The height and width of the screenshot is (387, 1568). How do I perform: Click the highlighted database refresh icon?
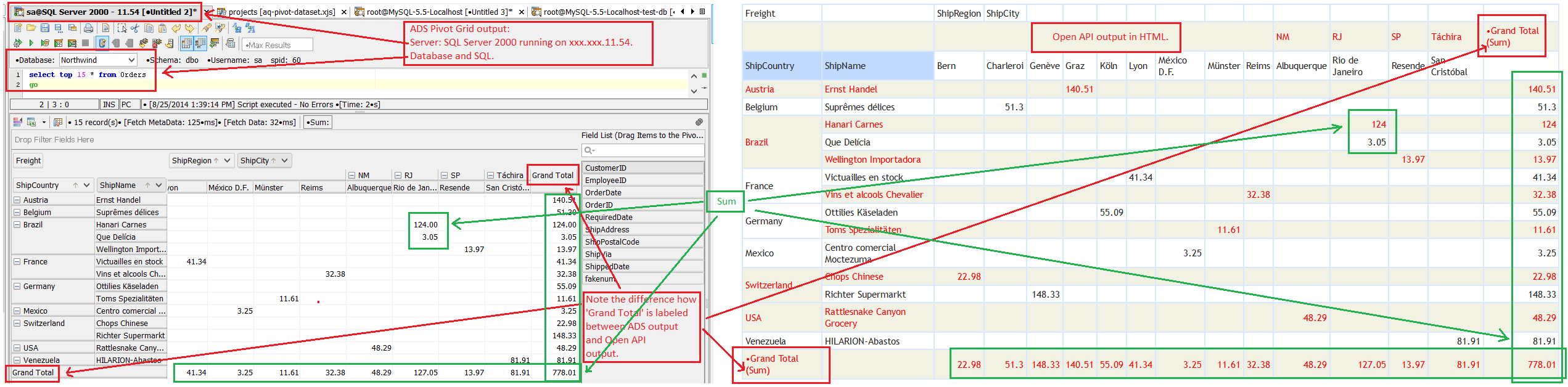click(x=102, y=43)
